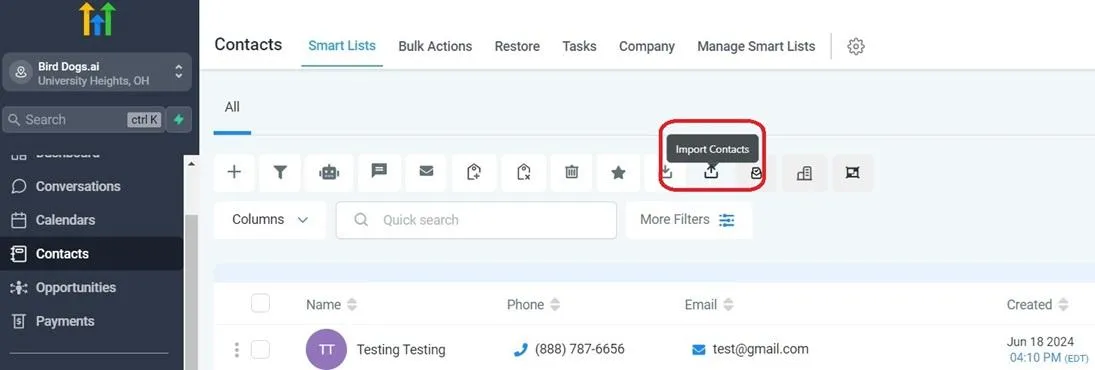The height and width of the screenshot is (370, 1095).
Task: Open the settings gear beside Manage Smart Lists
Action: click(x=855, y=47)
